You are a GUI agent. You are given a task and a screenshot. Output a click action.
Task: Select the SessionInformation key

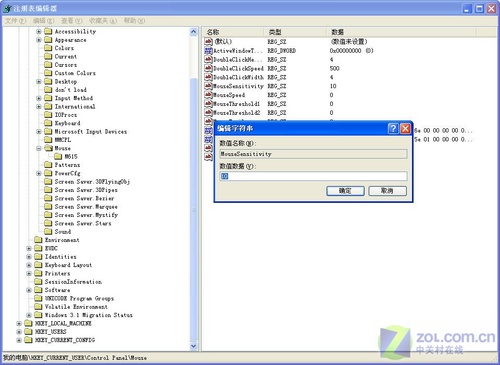click(73, 281)
